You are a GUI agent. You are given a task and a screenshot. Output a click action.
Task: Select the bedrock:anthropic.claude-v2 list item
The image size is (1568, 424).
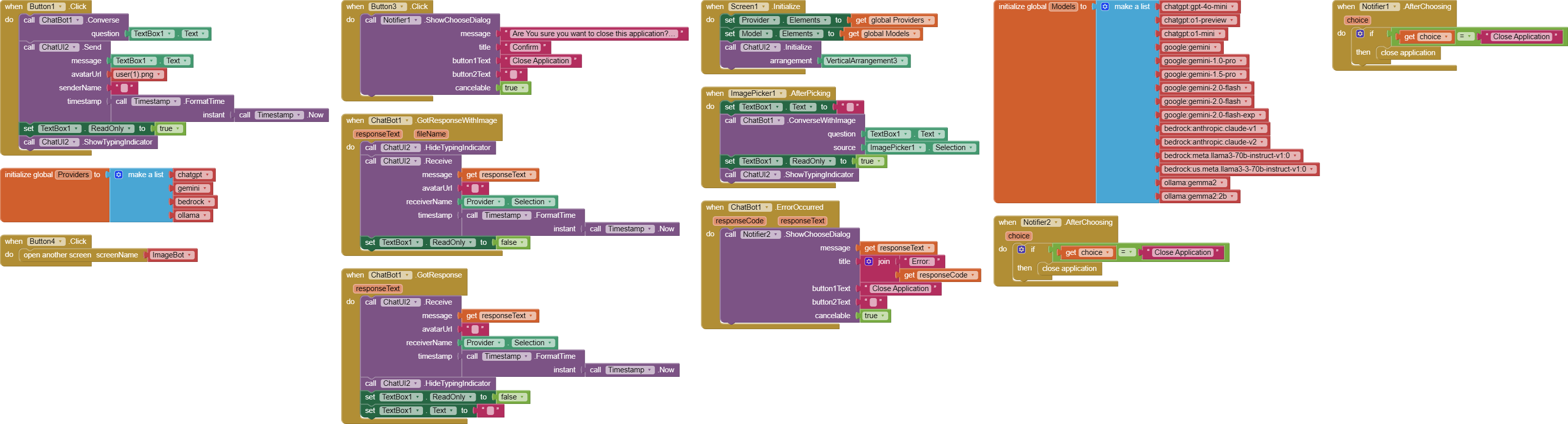point(1213,143)
